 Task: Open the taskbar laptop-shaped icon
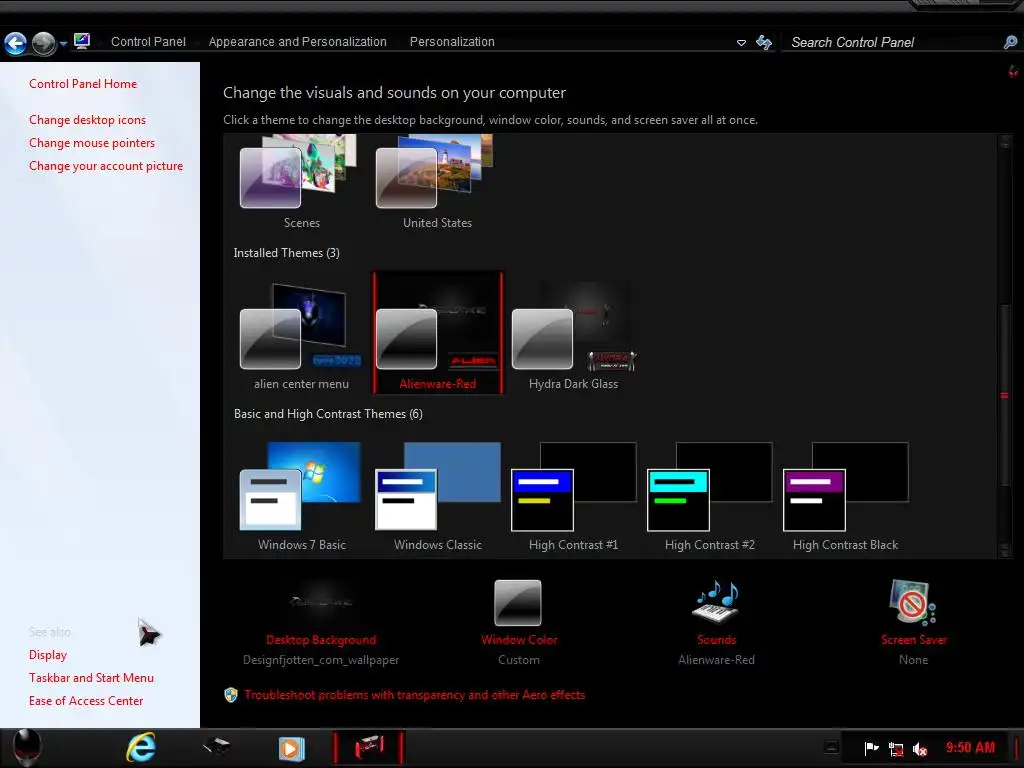click(x=216, y=746)
